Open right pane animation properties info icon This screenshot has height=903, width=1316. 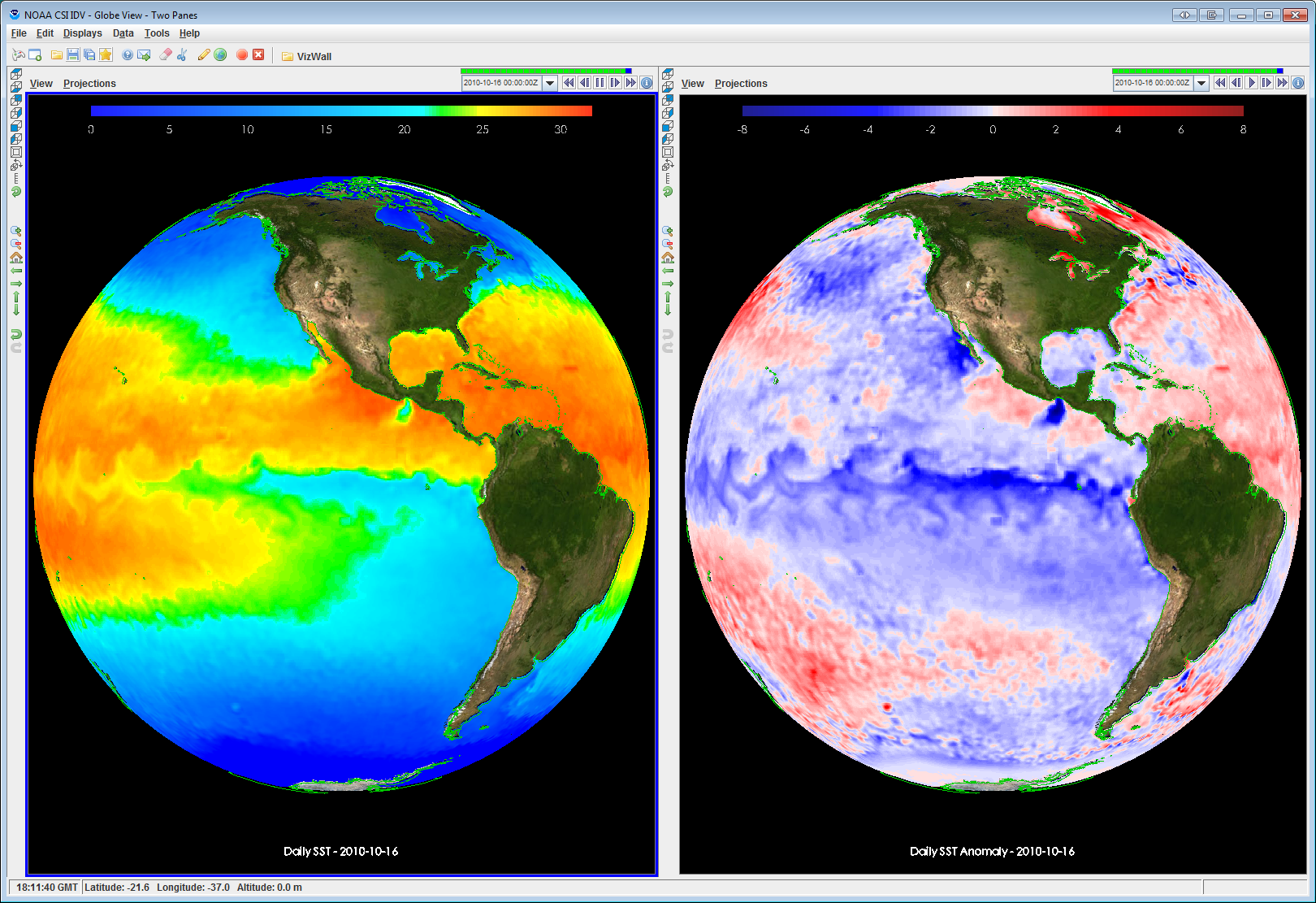(x=1298, y=83)
